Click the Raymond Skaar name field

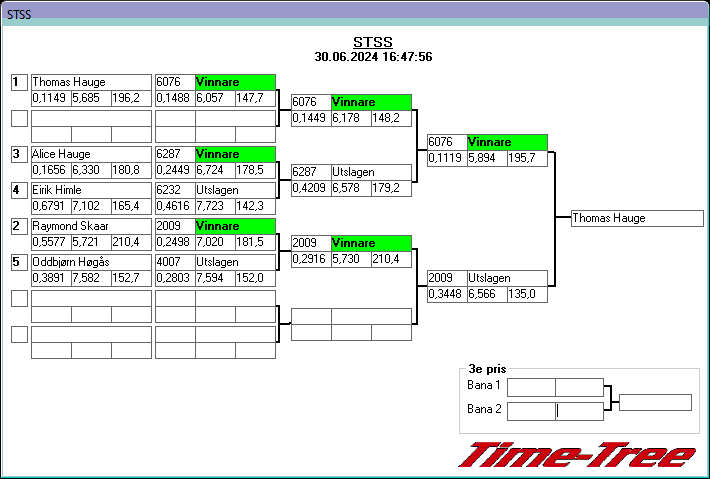click(91, 226)
